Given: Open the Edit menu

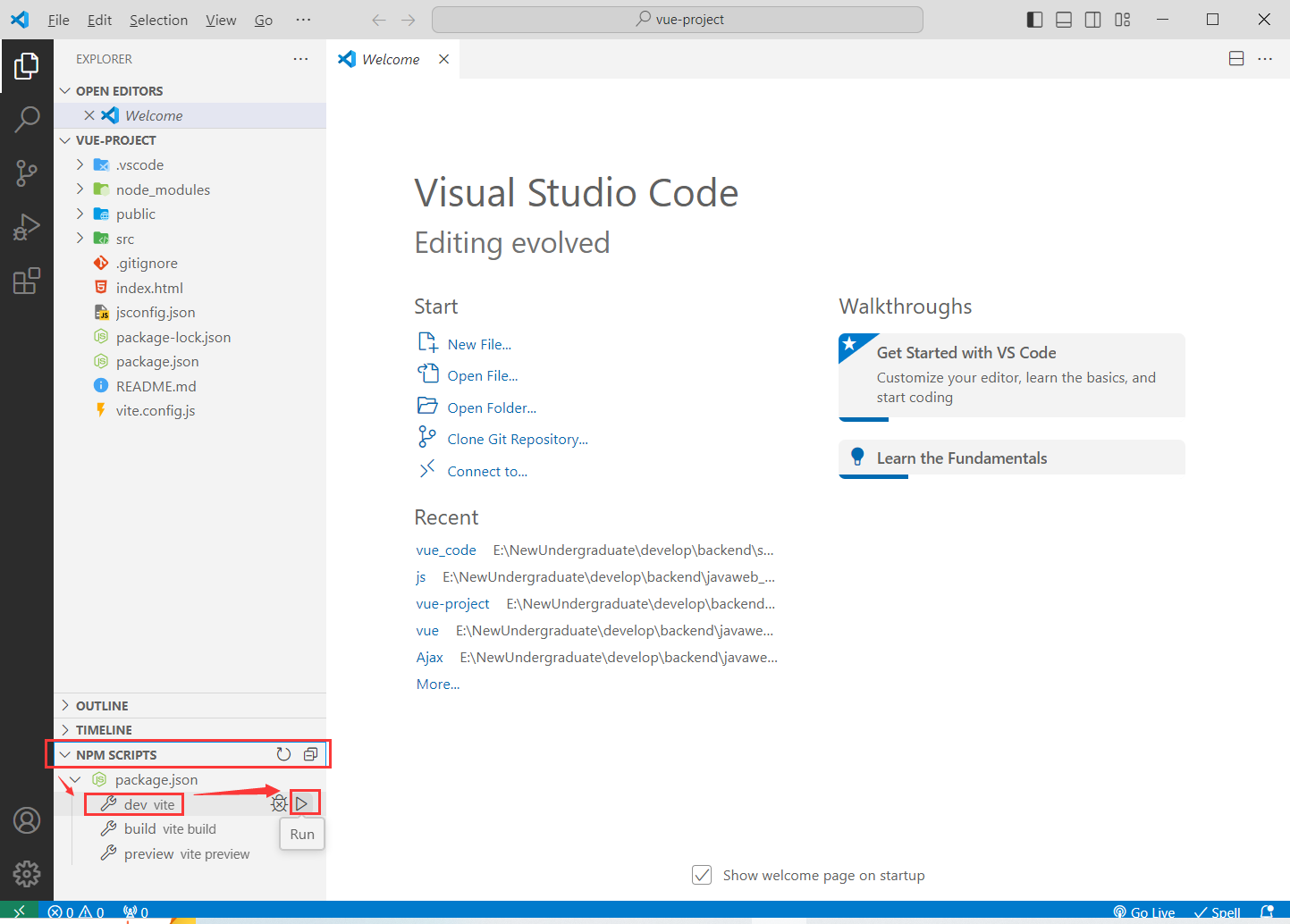Looking at the screenshot, I should pyautogui.click(x=100, y=20).
